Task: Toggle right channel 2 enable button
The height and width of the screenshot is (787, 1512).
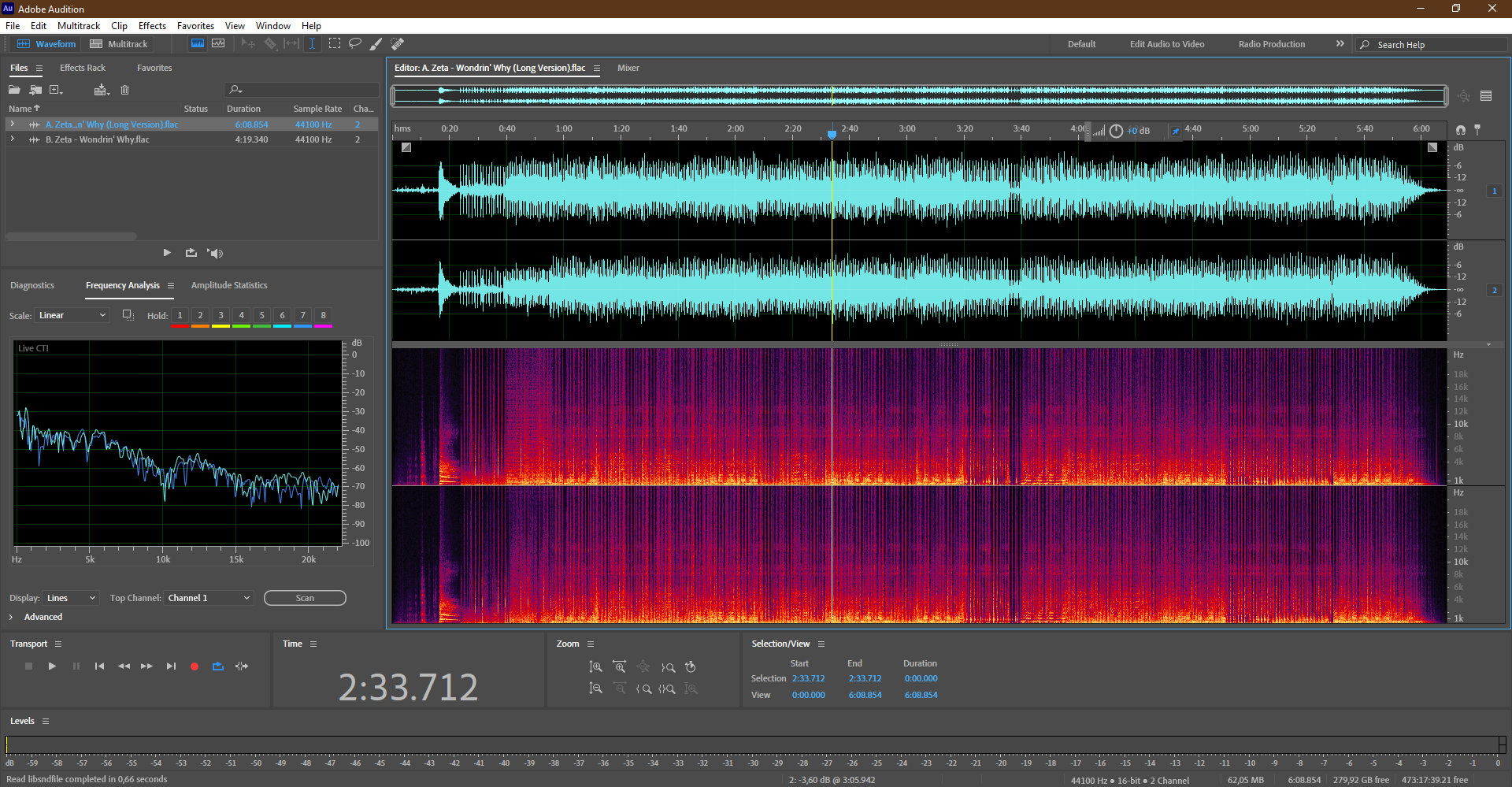Action: [x=1494, y=290]
